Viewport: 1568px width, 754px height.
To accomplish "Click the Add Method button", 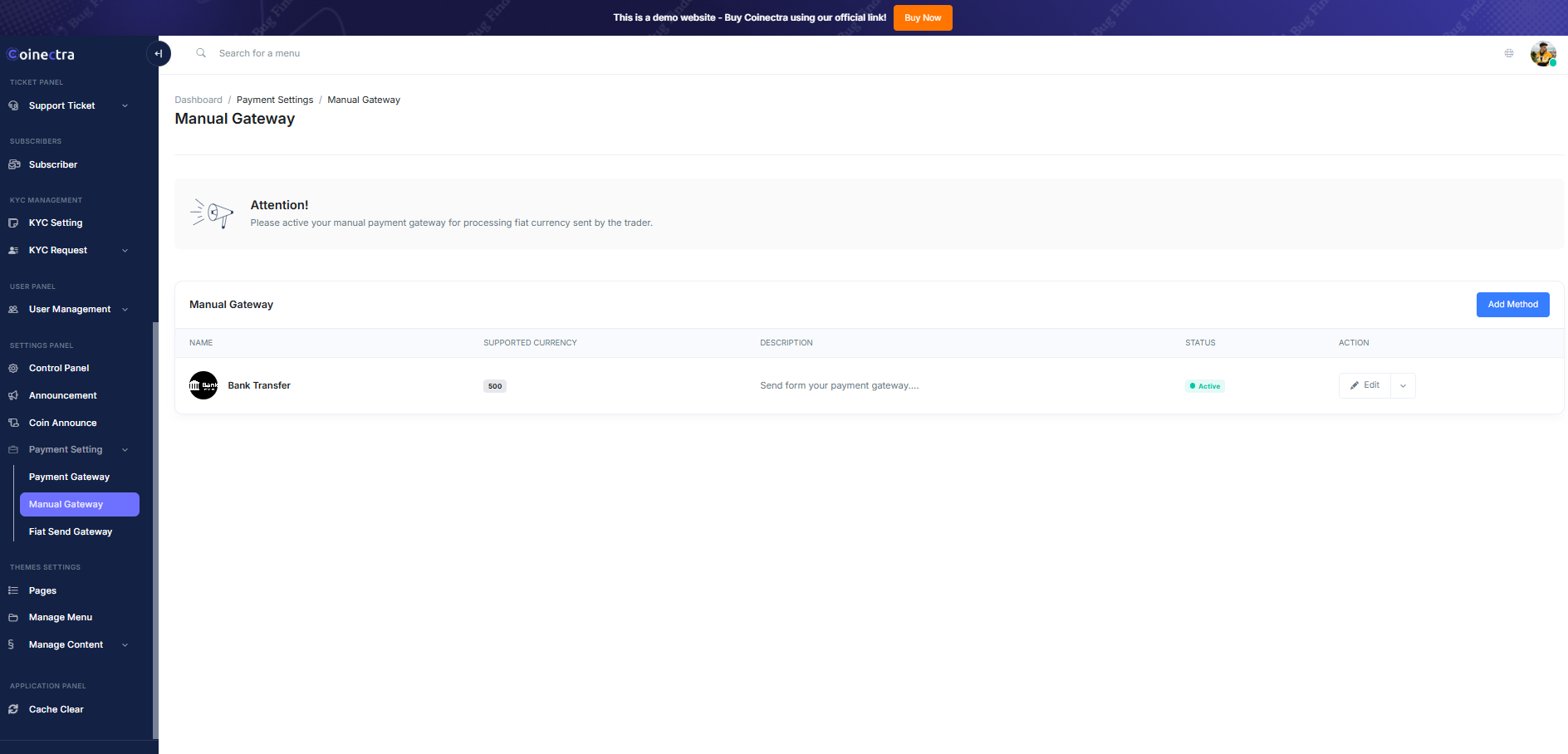I will [x=1512, y=305].
